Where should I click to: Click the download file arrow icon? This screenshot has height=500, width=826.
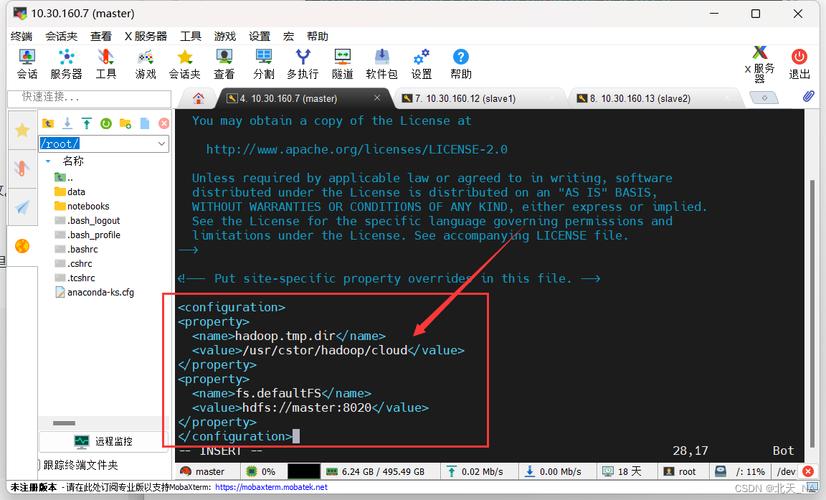click(67, 123)
